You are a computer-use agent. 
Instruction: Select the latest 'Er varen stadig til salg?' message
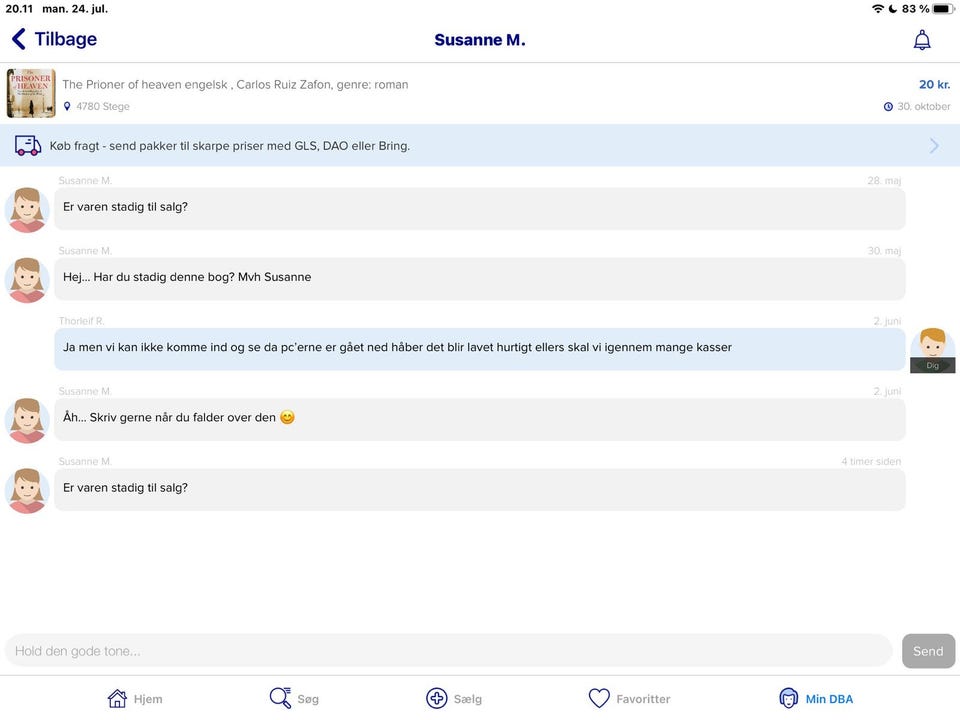point(480,489)
